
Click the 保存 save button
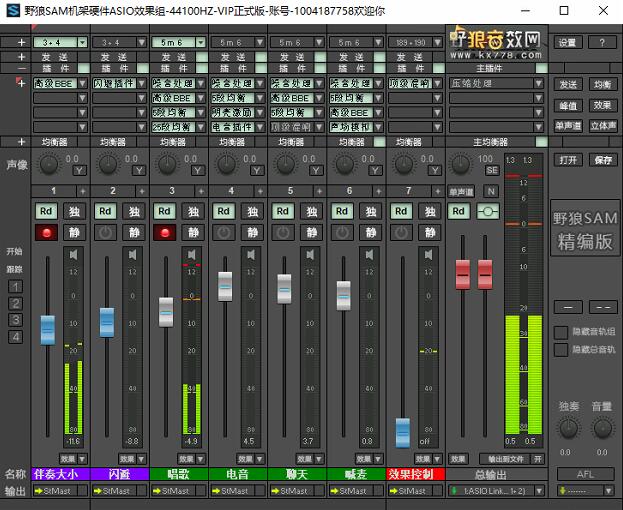click(x=602, y=160)
